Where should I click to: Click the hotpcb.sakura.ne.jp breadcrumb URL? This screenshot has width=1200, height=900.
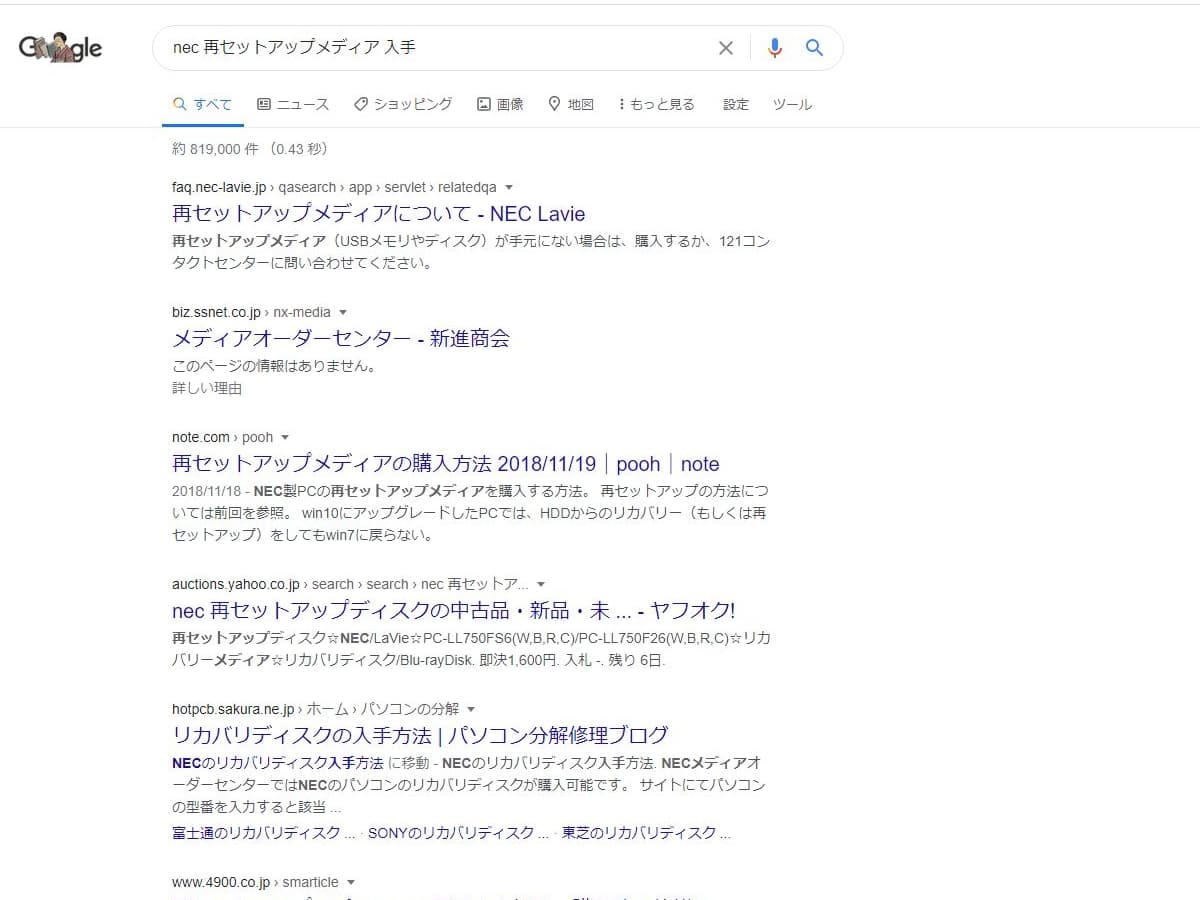tap(315, 709)
